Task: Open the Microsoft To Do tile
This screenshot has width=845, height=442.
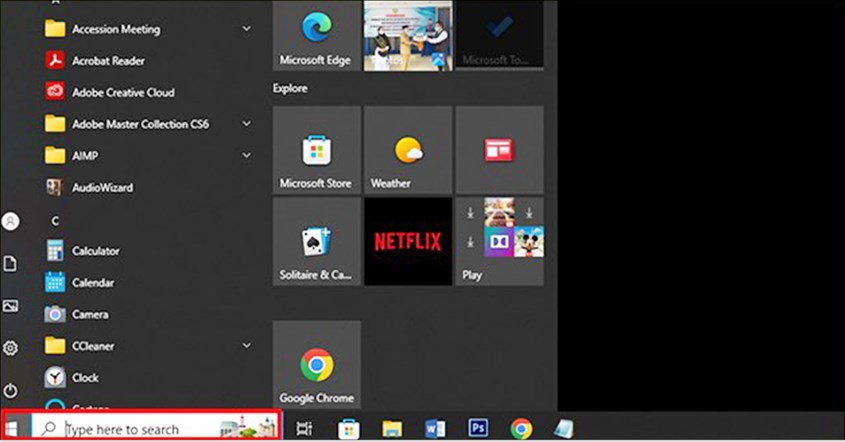Action: 499,35
